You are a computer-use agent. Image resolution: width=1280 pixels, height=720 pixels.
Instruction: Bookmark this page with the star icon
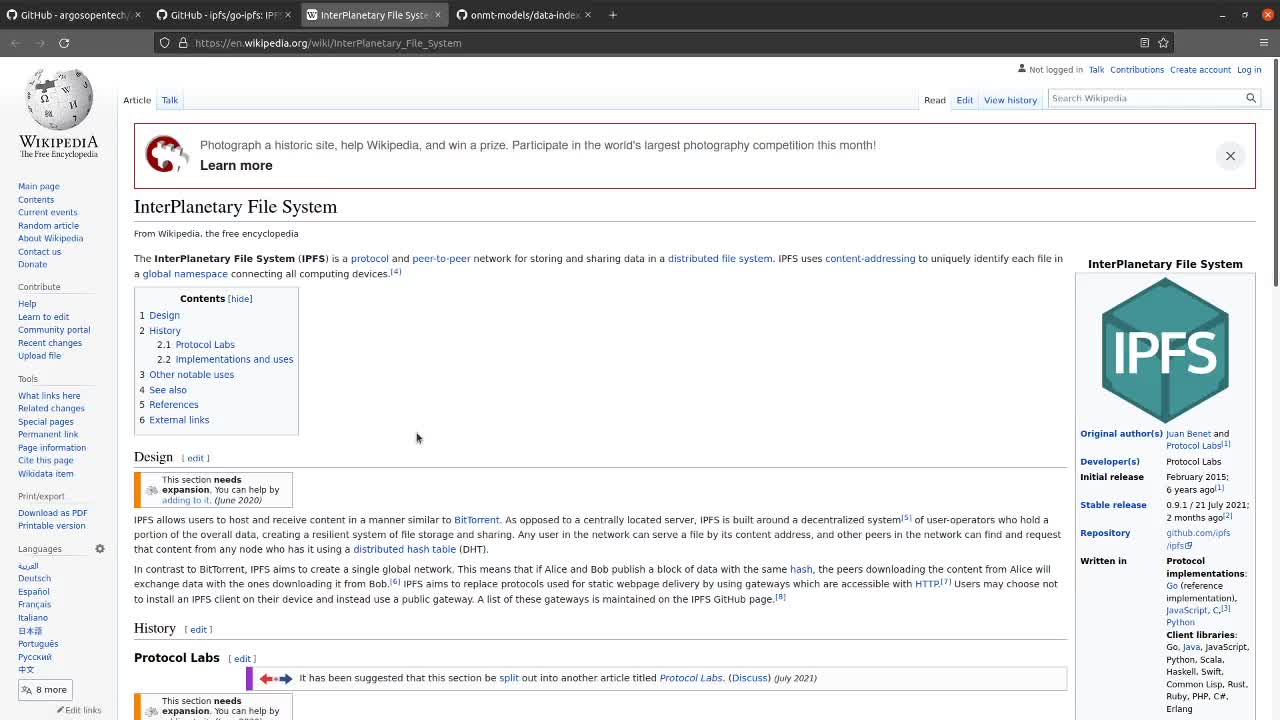coord(1163,43)
